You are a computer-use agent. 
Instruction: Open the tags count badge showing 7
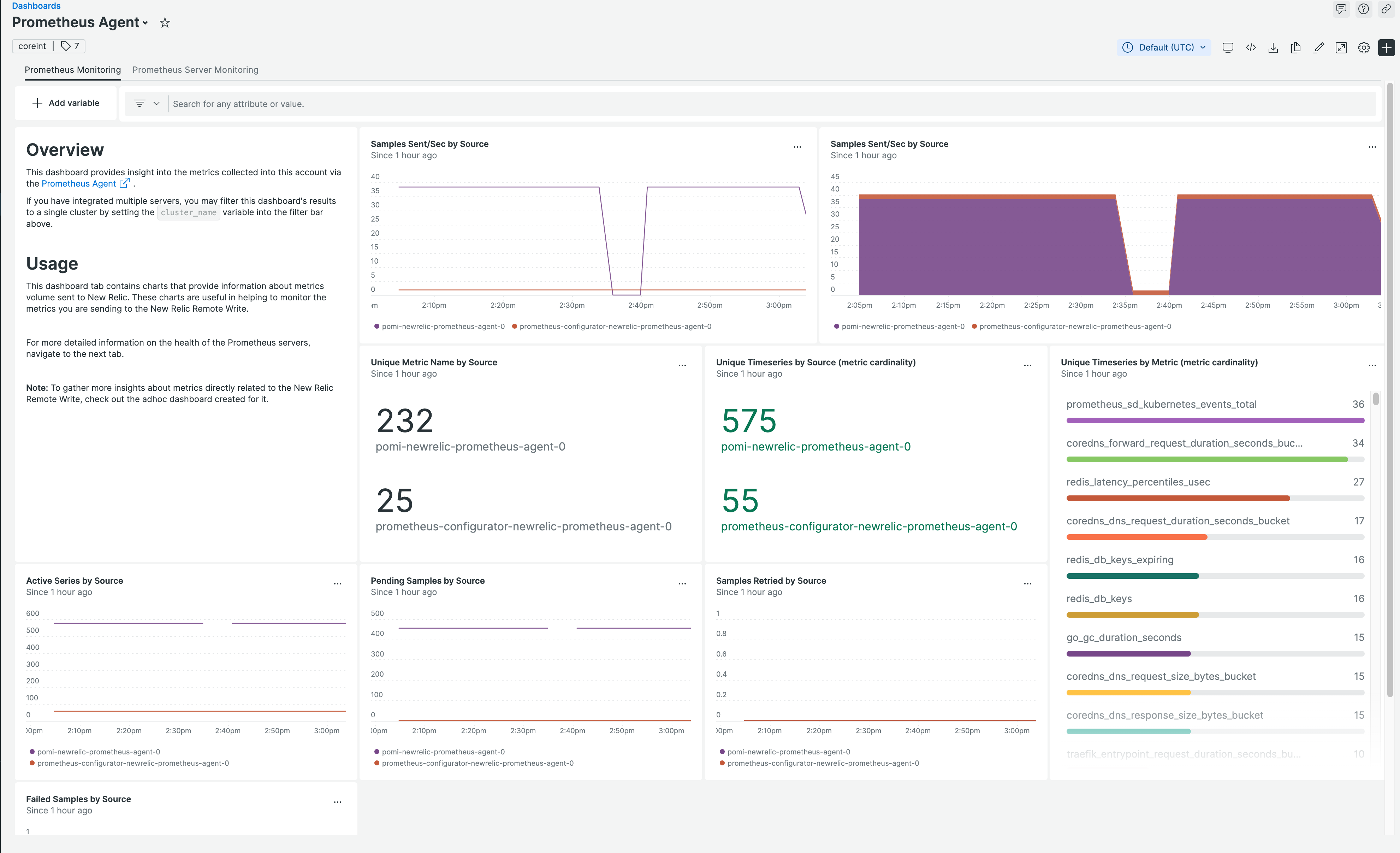70,46
